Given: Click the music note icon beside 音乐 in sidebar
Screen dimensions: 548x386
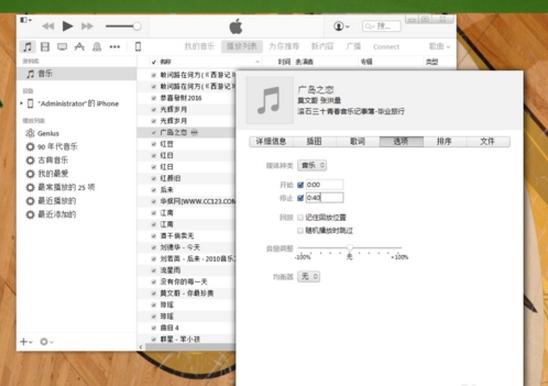Looking at the screenshot, I should pyautogui.click(x=31, y=73).
